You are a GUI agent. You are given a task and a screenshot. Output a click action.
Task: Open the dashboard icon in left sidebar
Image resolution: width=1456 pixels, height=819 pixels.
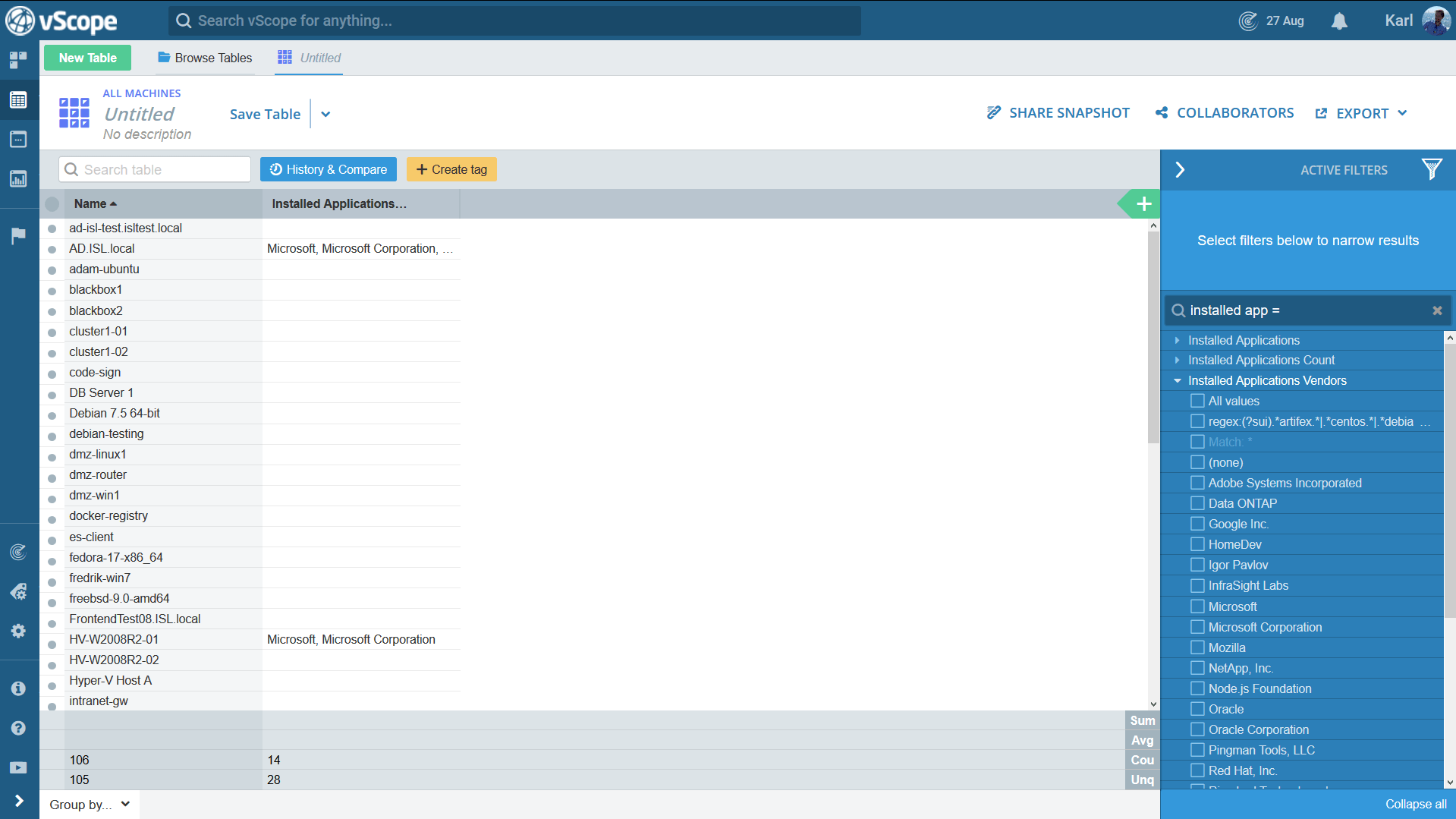[x=18, y=60]
